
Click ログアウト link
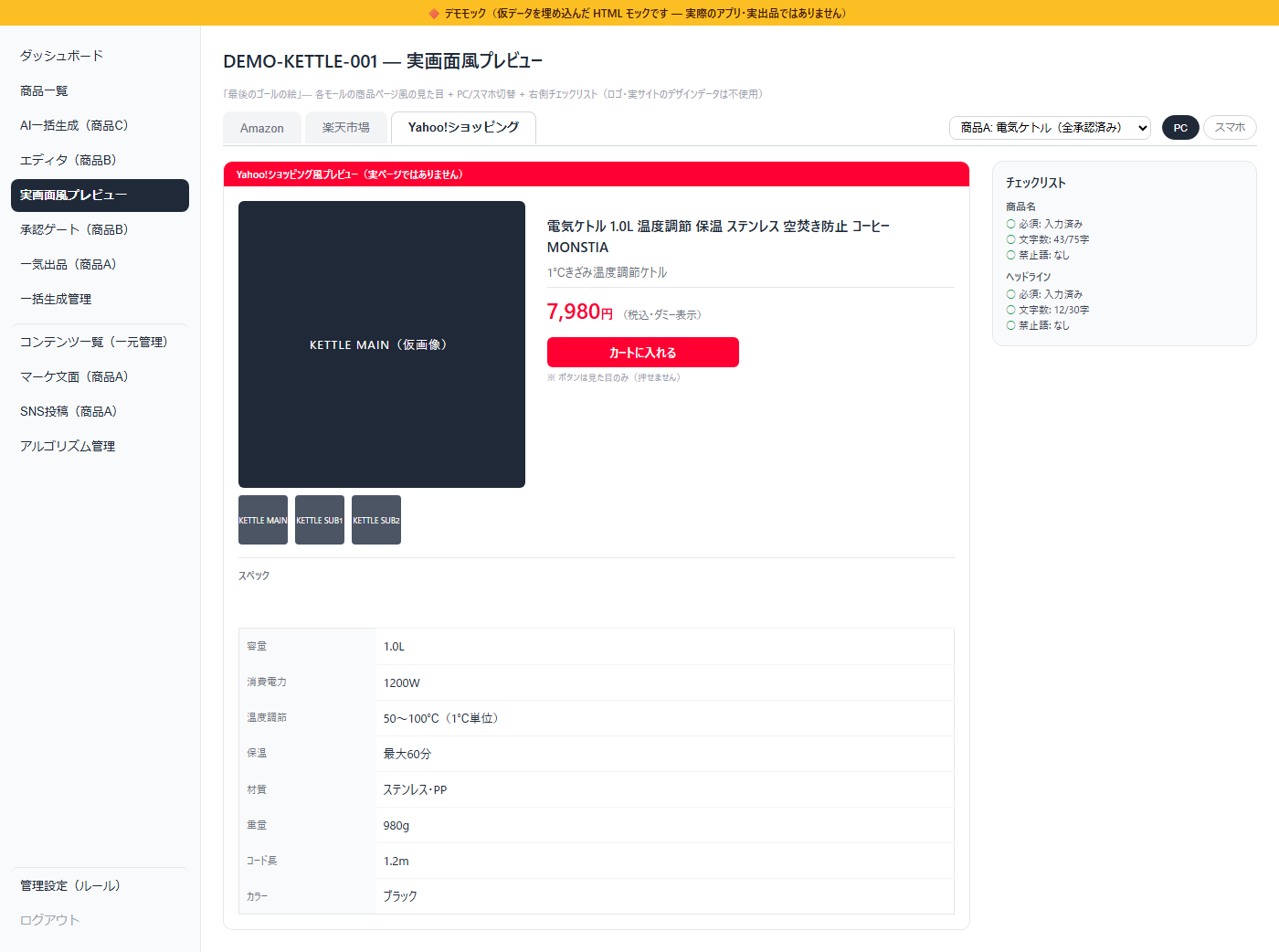(100, 920)
